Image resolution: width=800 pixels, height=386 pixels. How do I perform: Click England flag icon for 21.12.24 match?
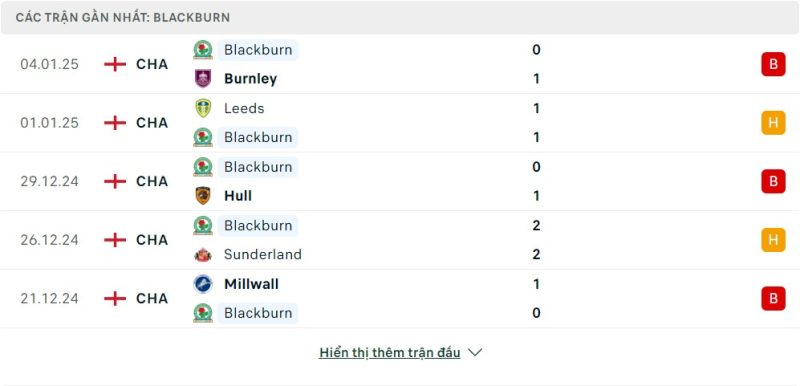115,298
